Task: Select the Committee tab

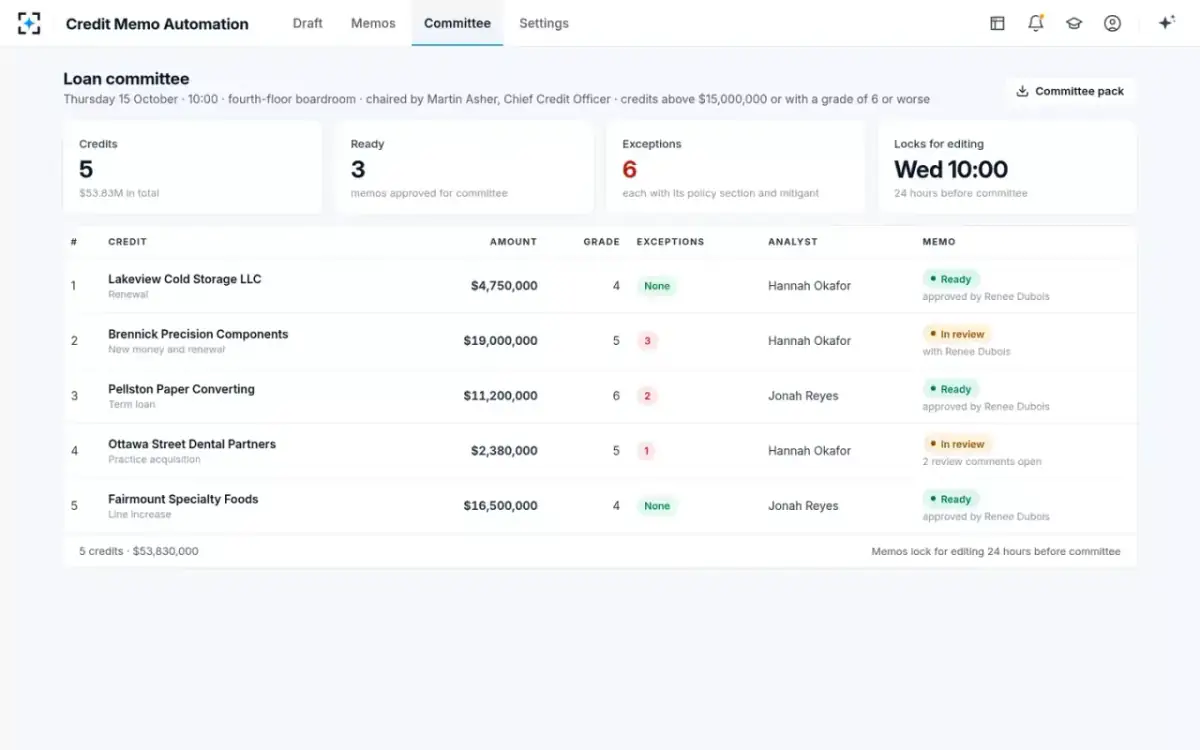Action: click(x=457, y=23)
